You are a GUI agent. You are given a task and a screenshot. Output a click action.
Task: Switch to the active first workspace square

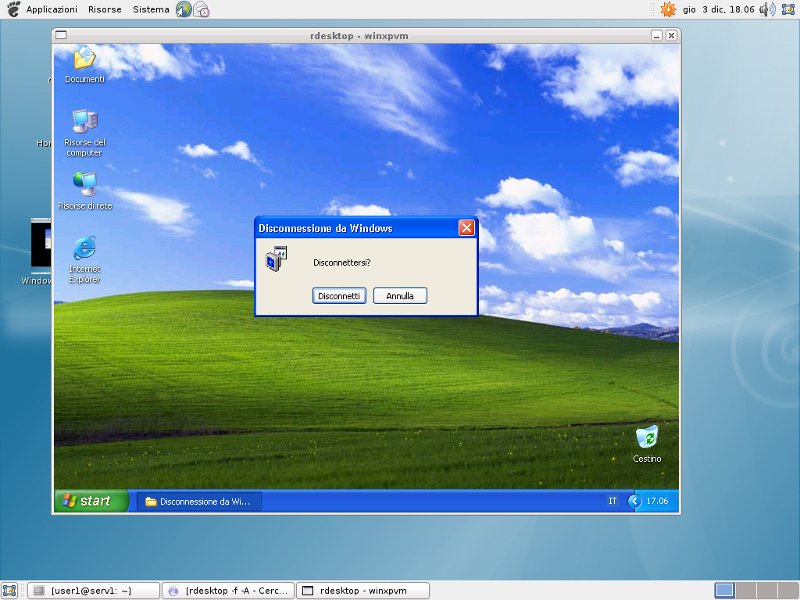pyautogui.click(x=724, y=591)
